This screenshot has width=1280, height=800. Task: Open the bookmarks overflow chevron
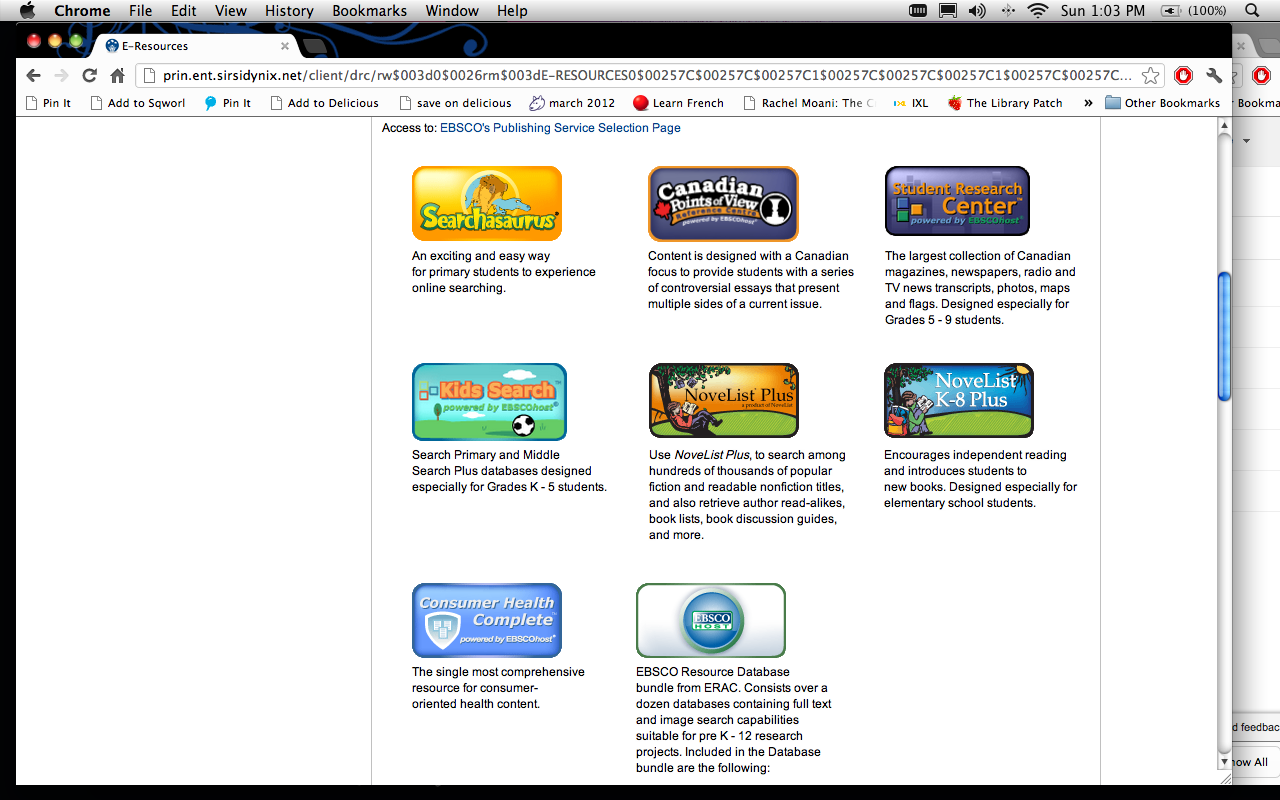[1087, 102]
